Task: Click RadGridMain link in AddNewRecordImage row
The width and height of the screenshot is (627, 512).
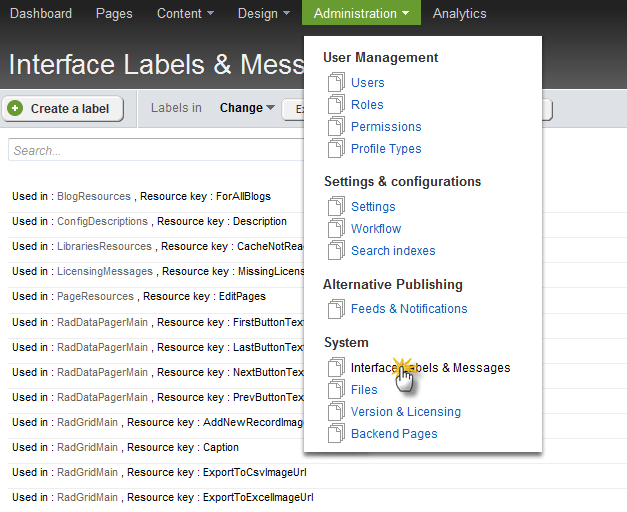Action: point(87,422)
